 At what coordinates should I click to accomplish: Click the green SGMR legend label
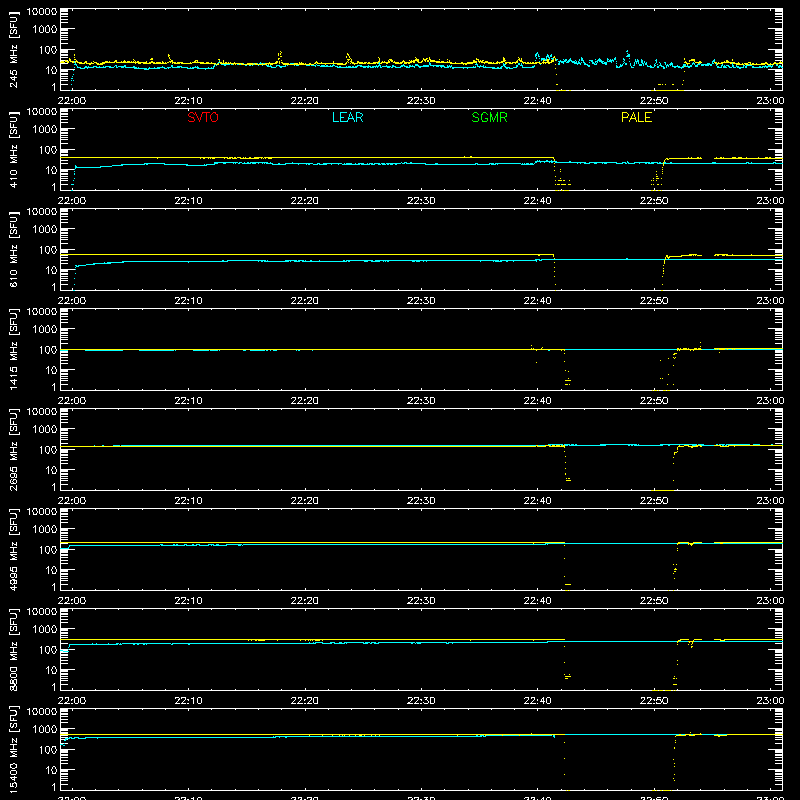[x=489, y=117]
